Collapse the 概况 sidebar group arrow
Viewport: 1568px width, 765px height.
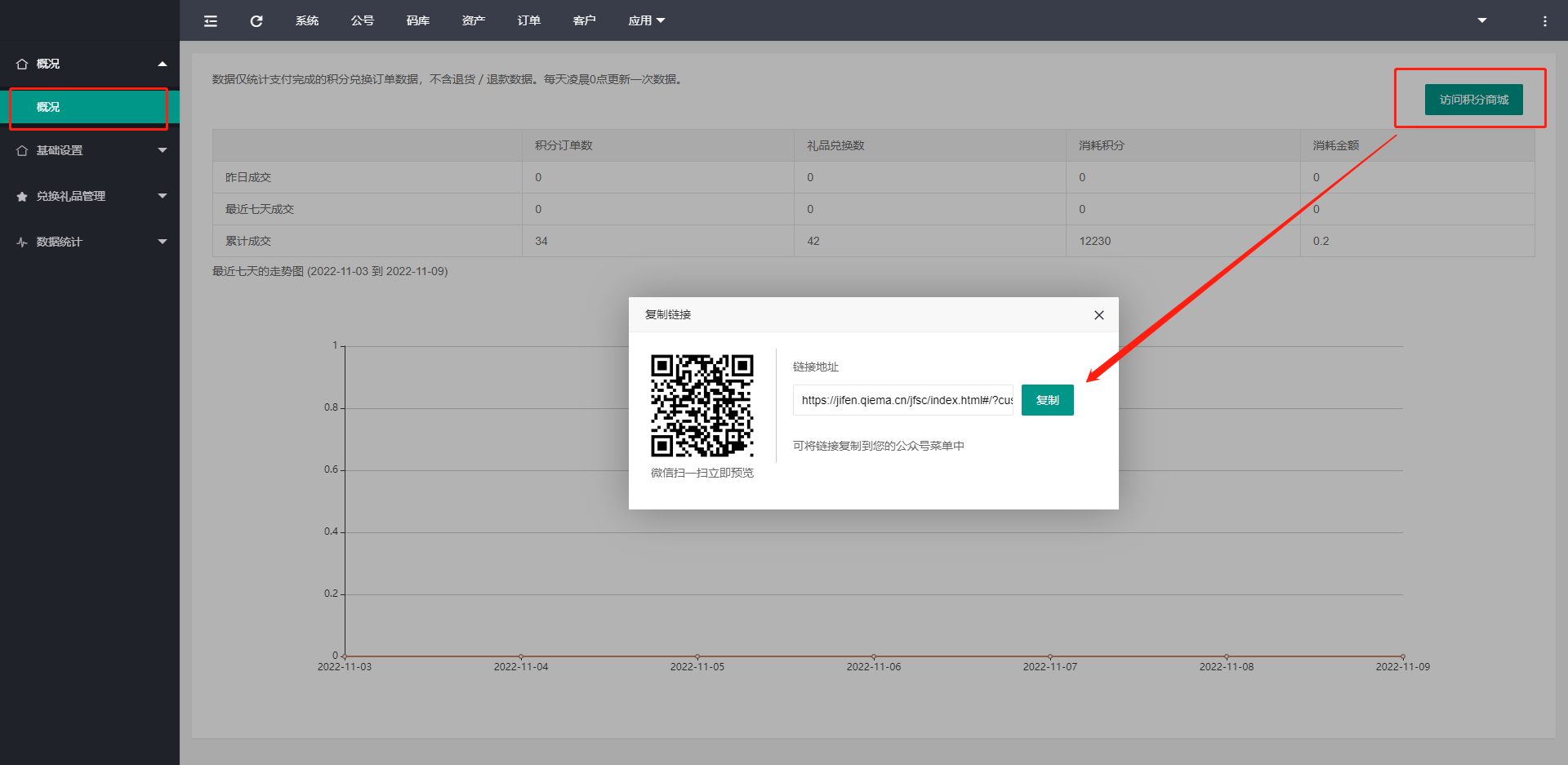[x=163, y=64]
